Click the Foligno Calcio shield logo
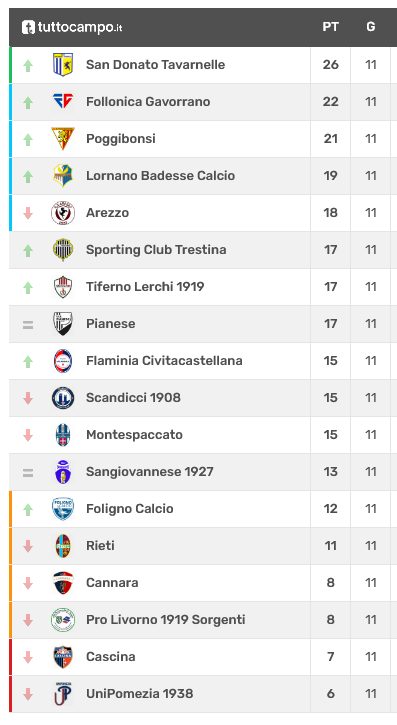397x725 pixels. pos(63,509)
